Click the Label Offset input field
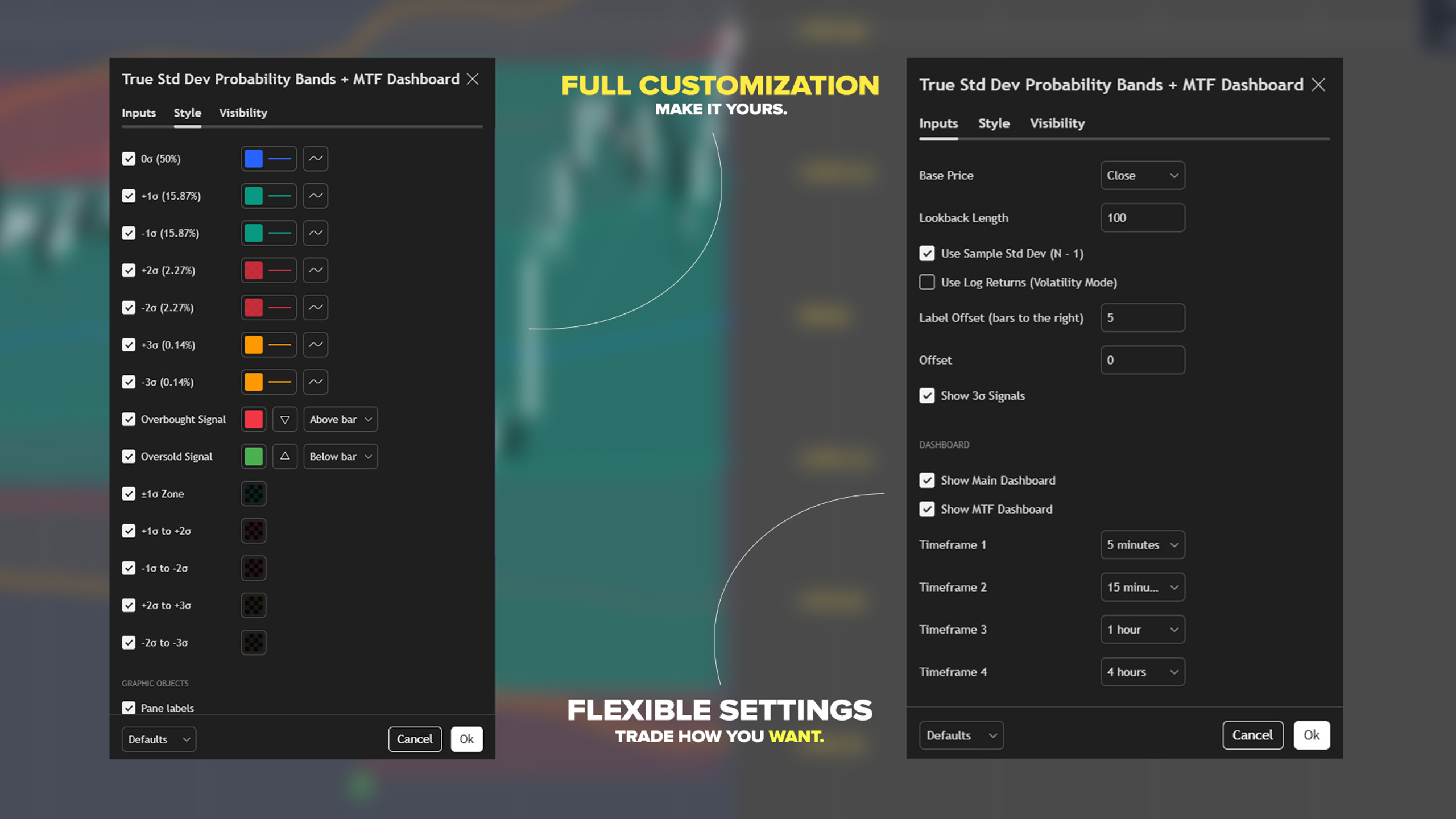The width and height of the screenshot is (1456, 819). coord(1143,318)
